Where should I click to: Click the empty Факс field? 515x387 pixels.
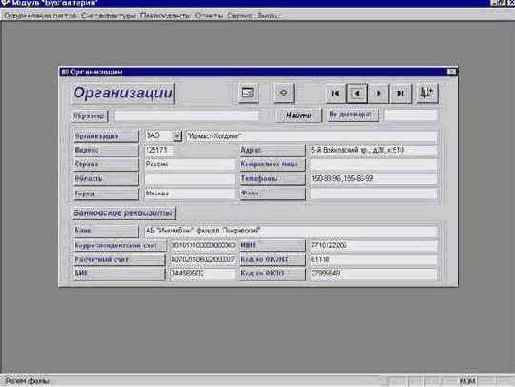point(373,194)
